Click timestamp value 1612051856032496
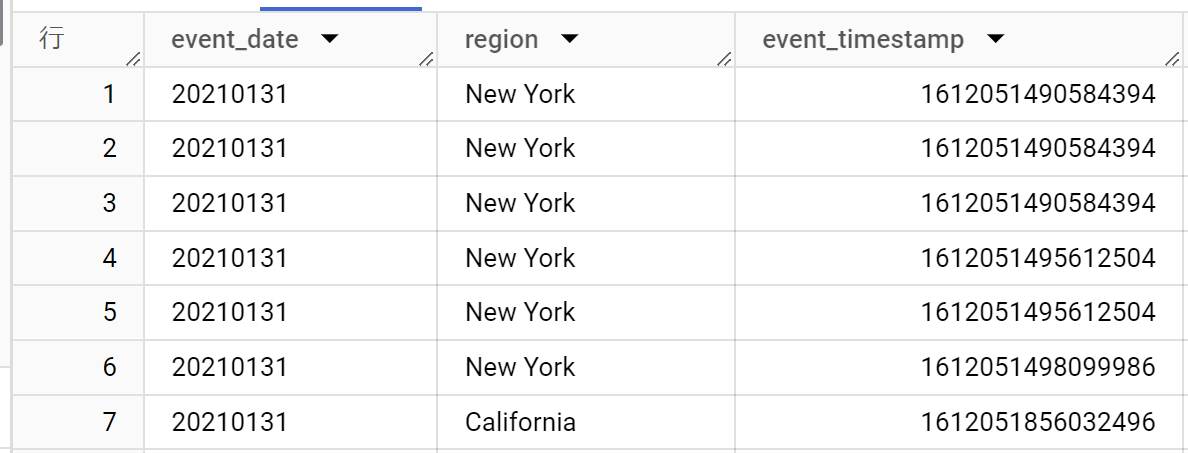 (1038, 422)
